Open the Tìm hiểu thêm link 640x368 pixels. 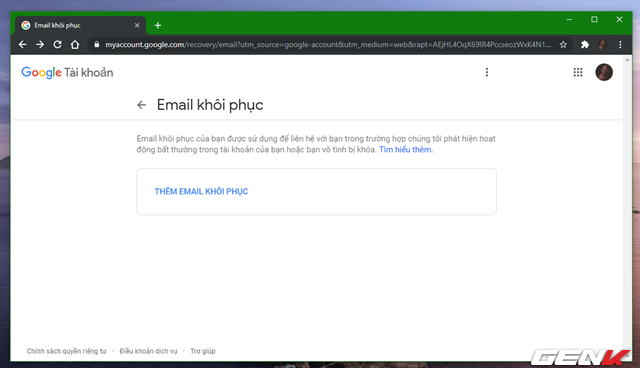[406, 150]
